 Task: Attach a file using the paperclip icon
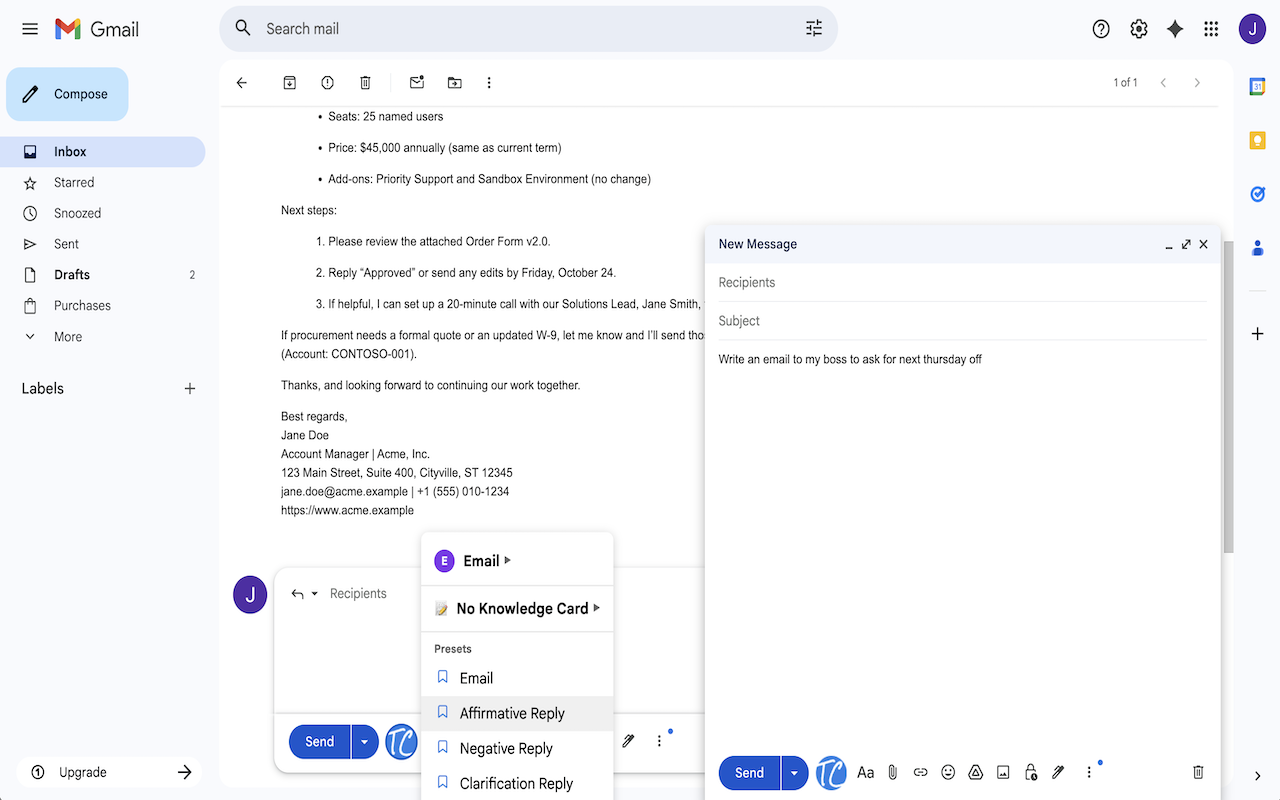pyautogui.click(x=892, y=772)
